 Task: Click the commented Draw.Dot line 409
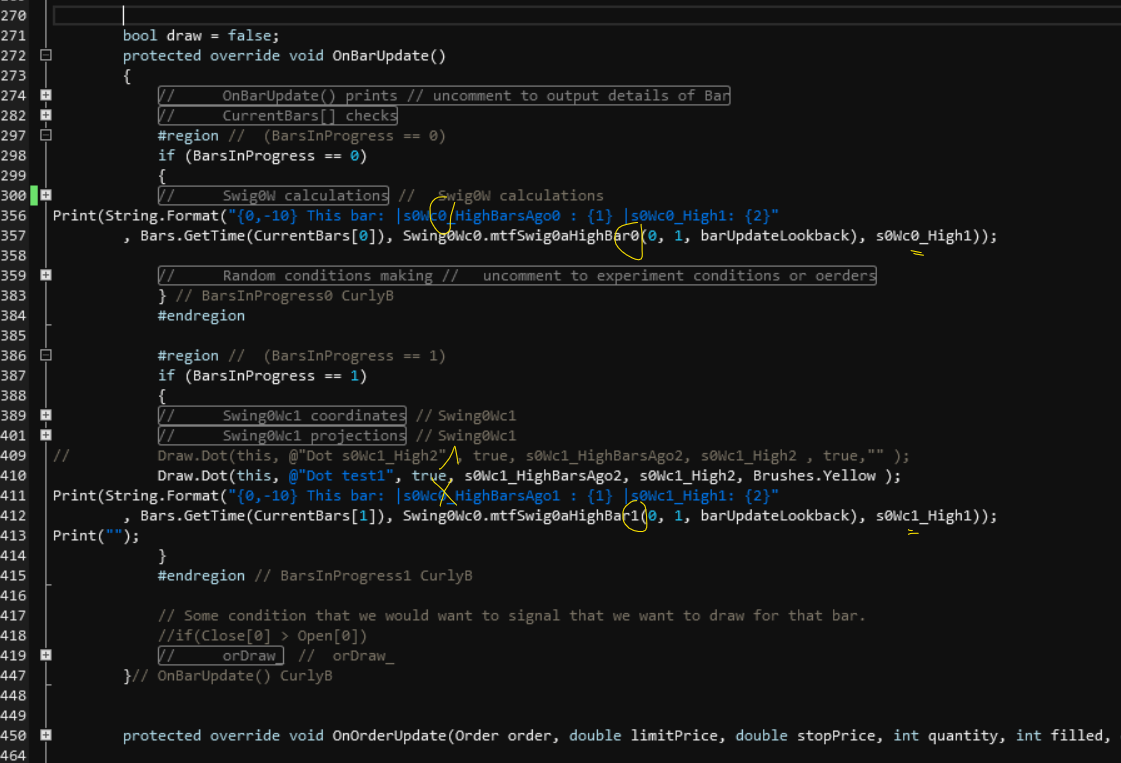tap(533, 456)
